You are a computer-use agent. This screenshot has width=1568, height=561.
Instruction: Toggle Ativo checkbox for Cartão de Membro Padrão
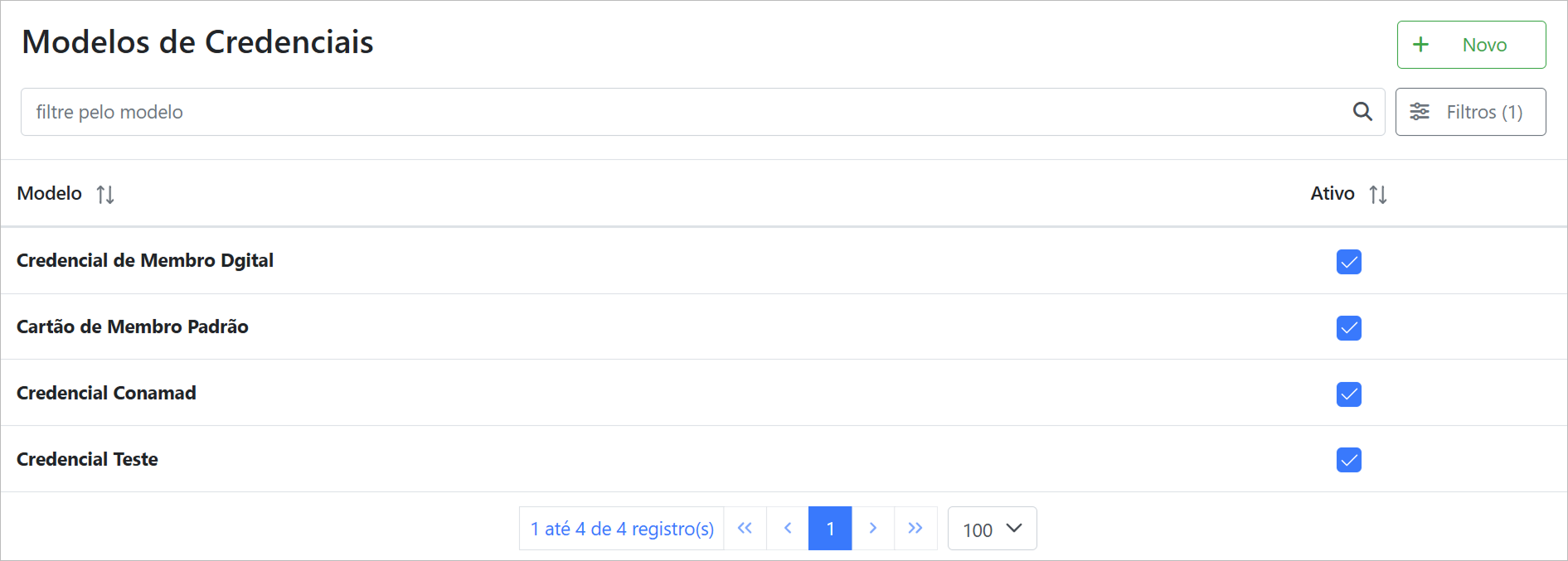1349,328
